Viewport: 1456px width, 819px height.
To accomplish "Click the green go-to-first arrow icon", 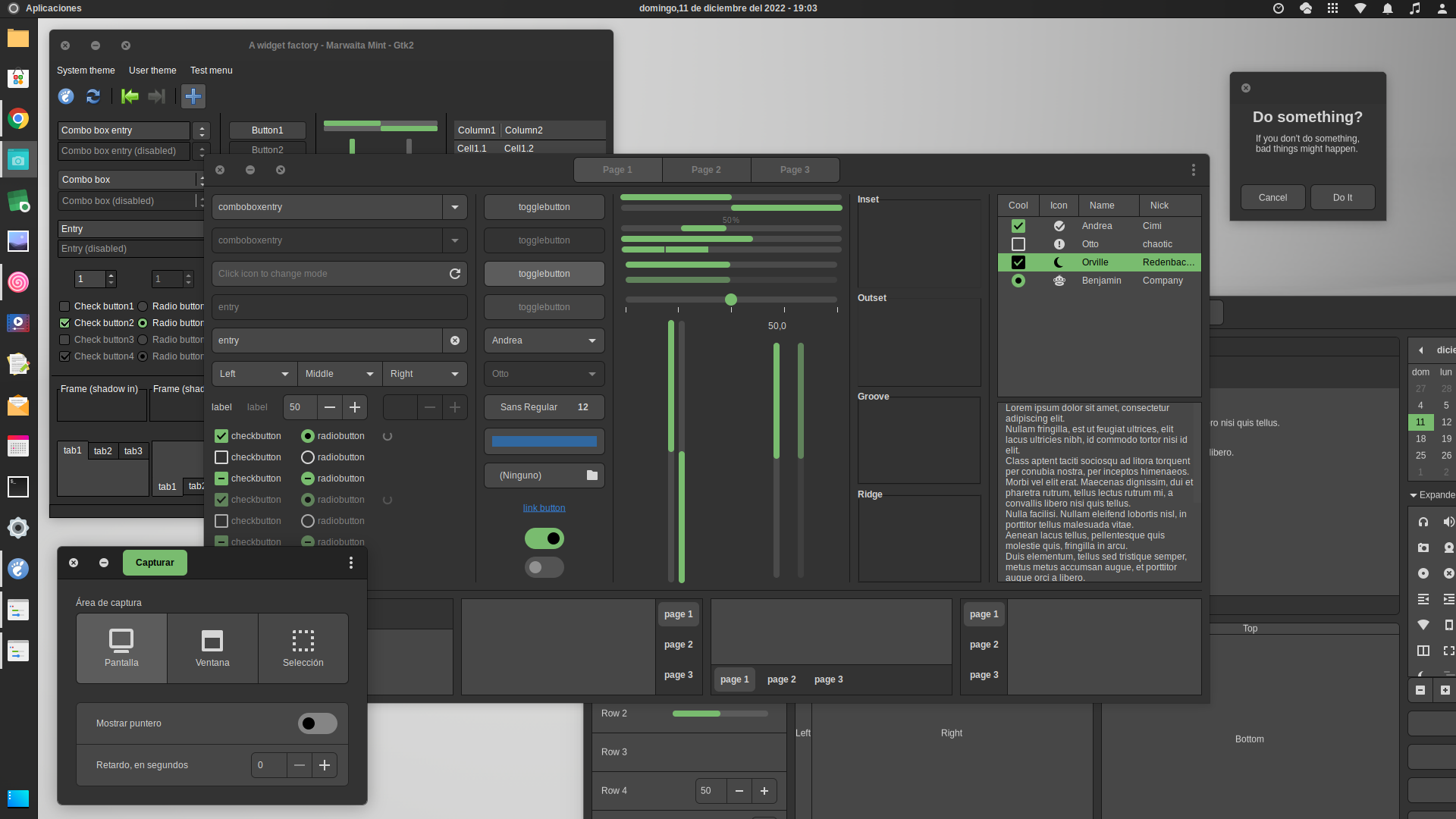I will click(129, 96).
